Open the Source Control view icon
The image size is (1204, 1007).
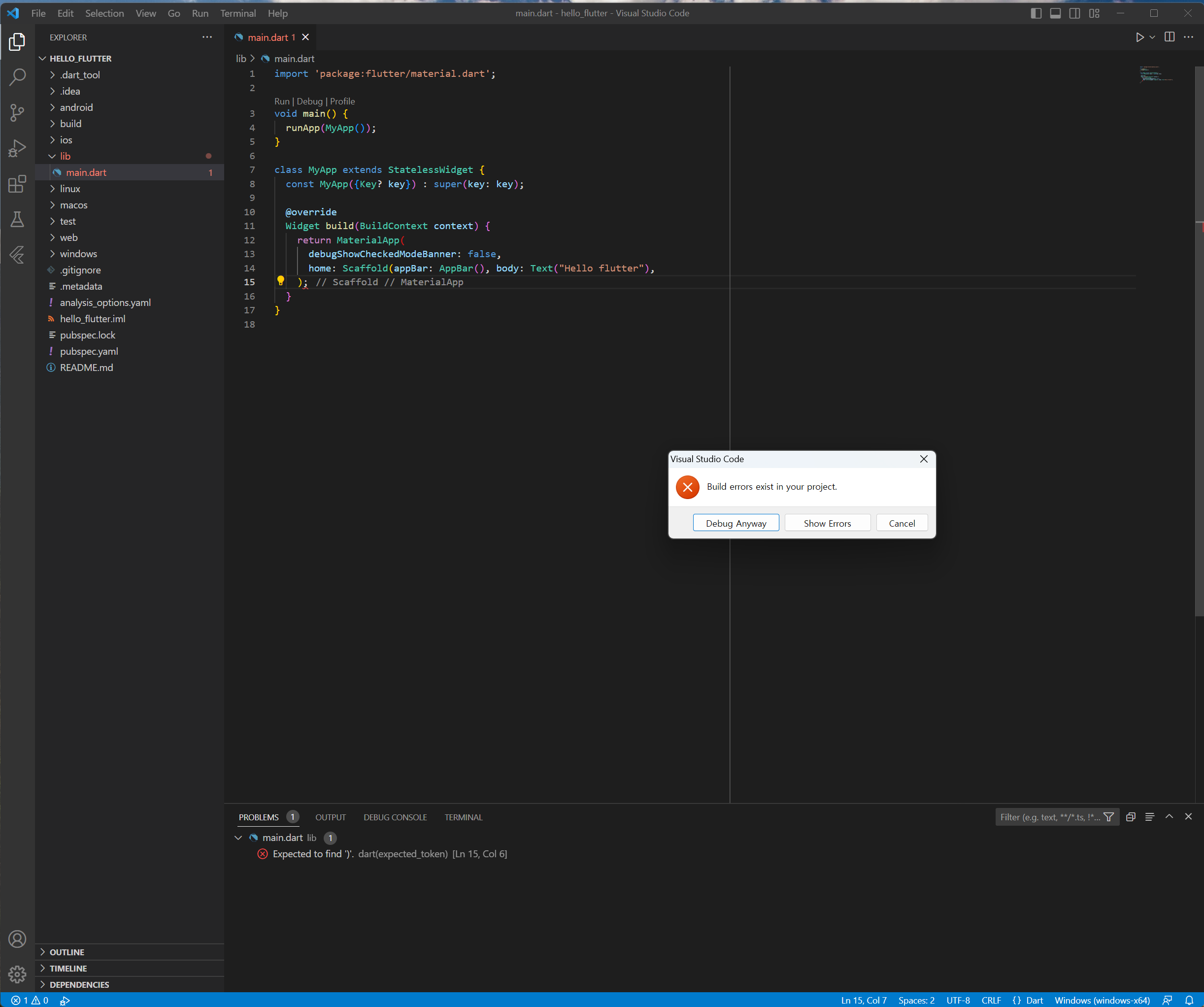point(17,112)
